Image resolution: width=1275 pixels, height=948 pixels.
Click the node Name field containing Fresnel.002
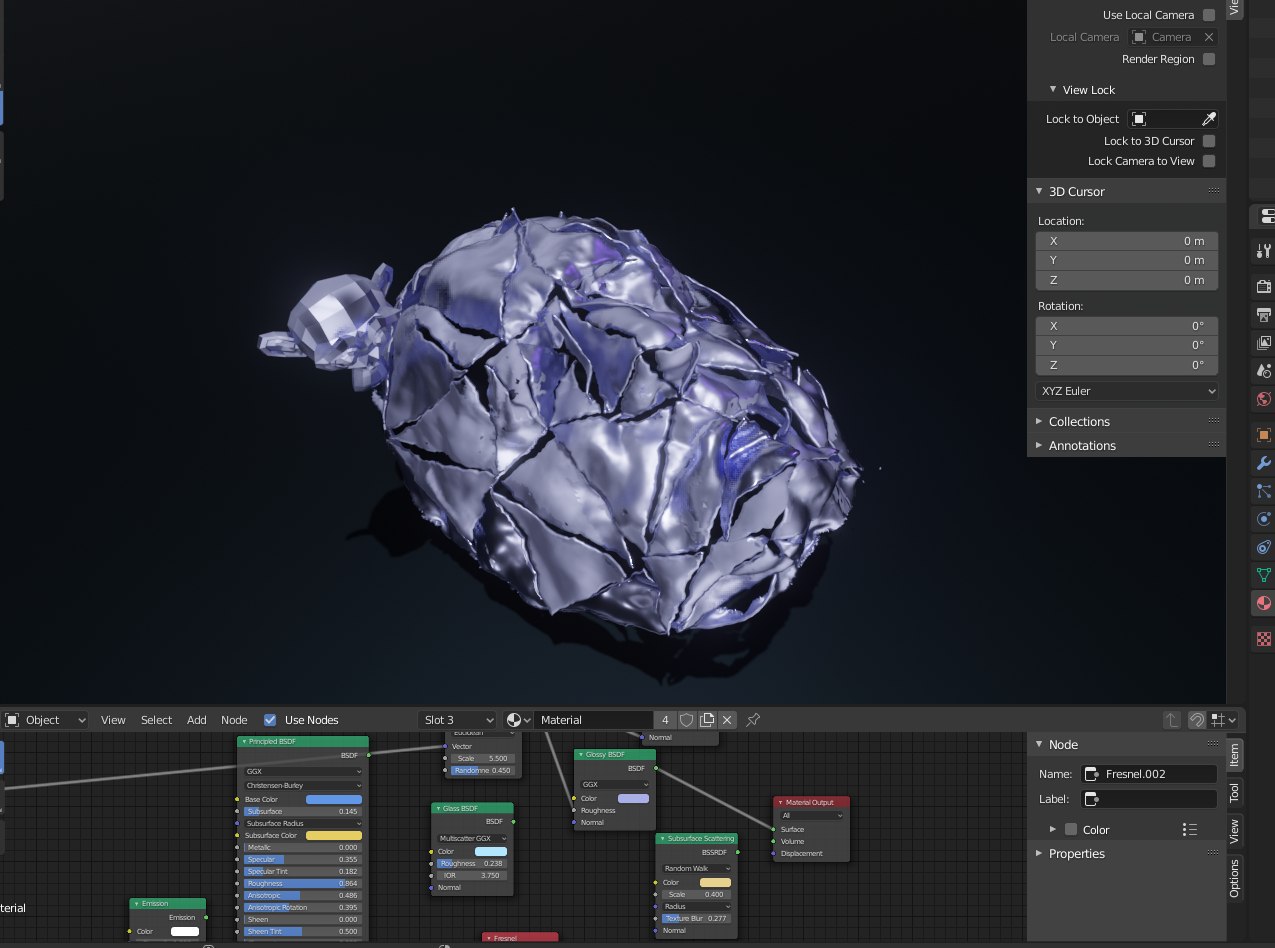1150,774
